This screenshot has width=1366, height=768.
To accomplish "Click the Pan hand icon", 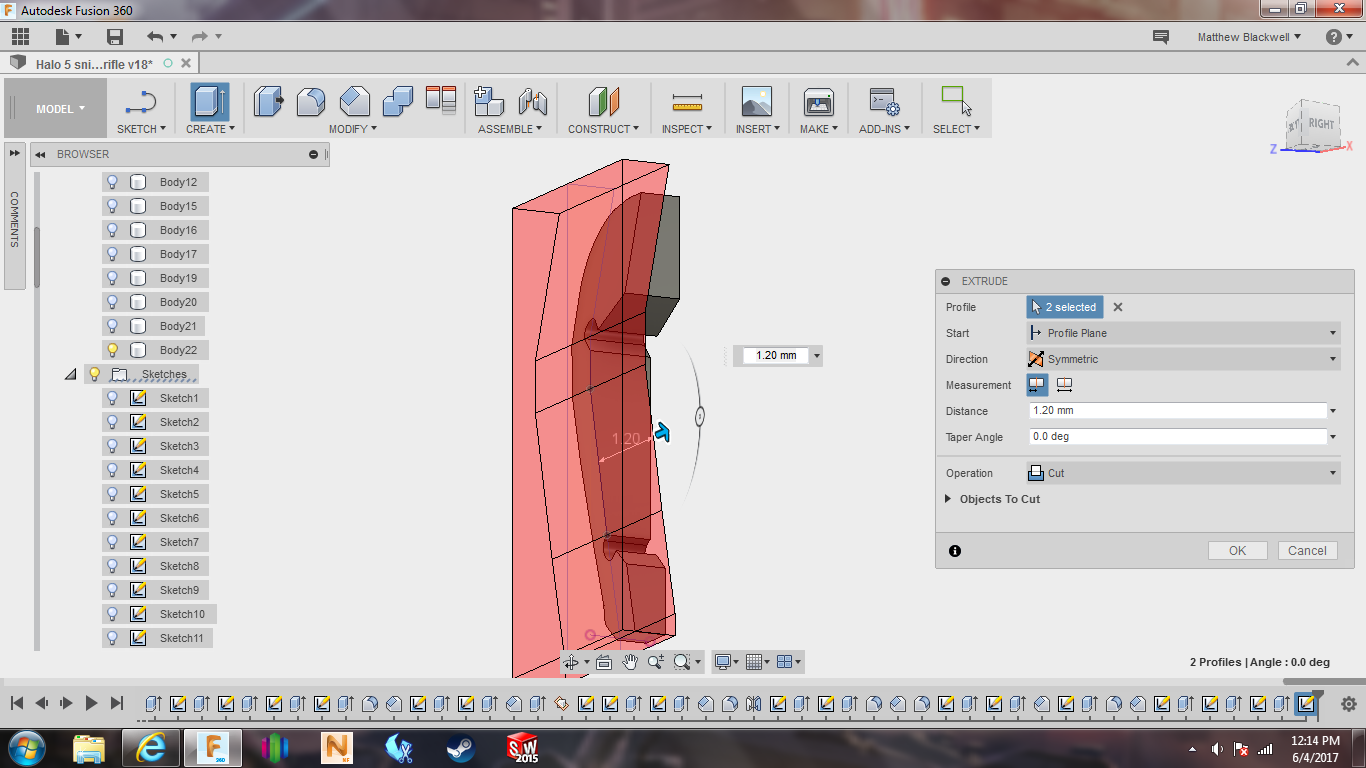I will click(x=630, y=662).
